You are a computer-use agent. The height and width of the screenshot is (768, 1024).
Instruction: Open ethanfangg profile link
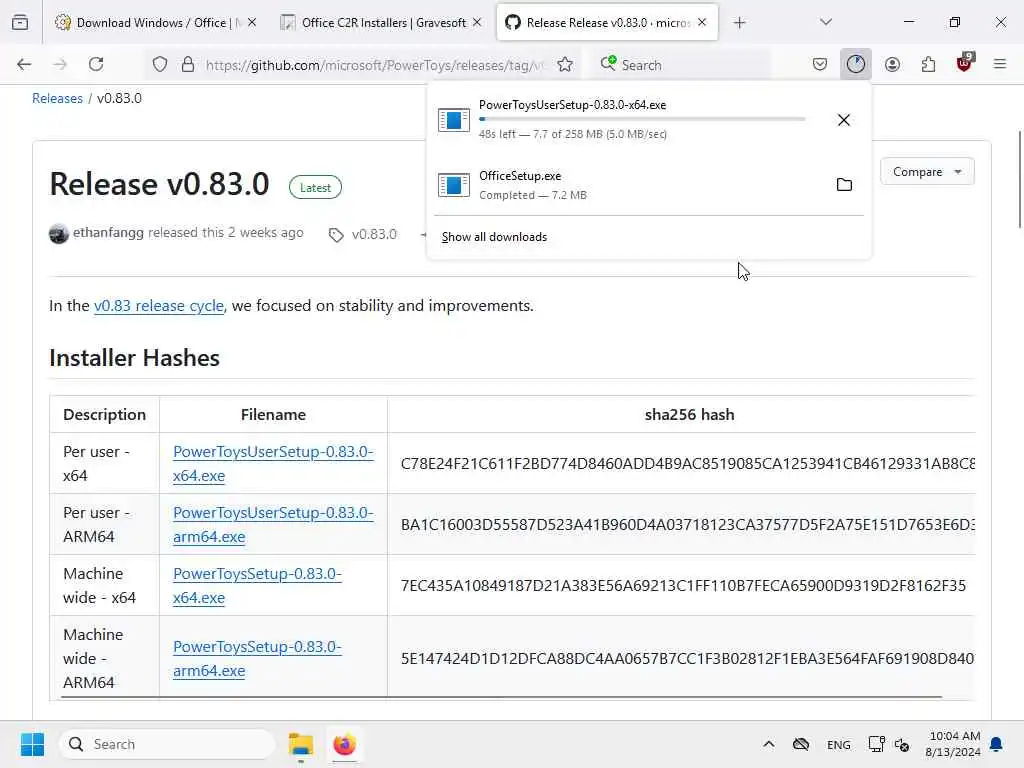click(x=108, y=232)
